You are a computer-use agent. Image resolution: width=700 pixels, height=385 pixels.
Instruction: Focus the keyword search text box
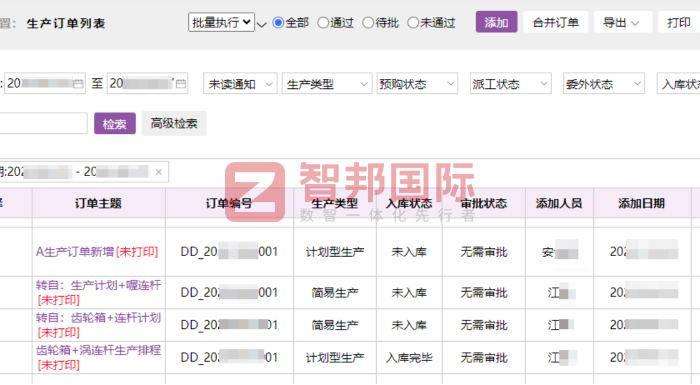(43, 123)
